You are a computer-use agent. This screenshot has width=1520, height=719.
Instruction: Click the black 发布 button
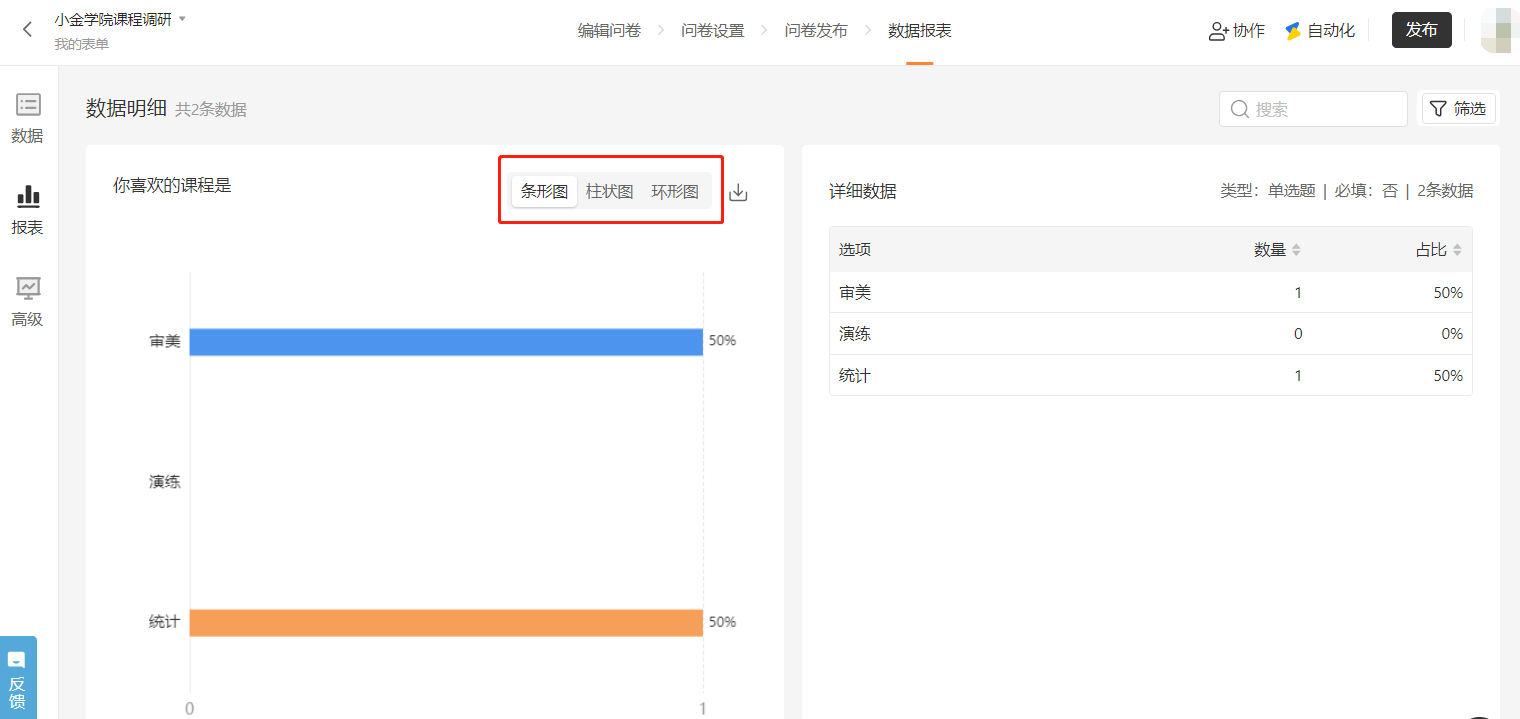click(x=1421, y=30)
